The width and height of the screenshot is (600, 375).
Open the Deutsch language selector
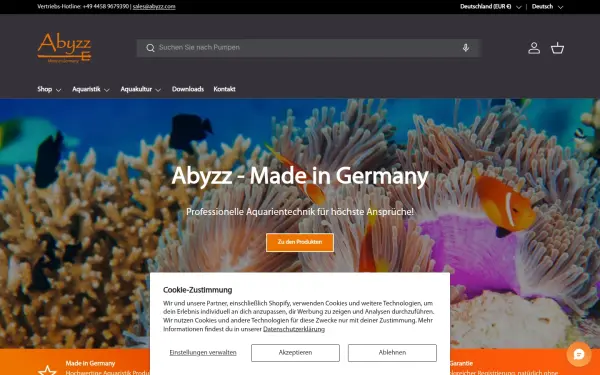click(x=547, y=7)
